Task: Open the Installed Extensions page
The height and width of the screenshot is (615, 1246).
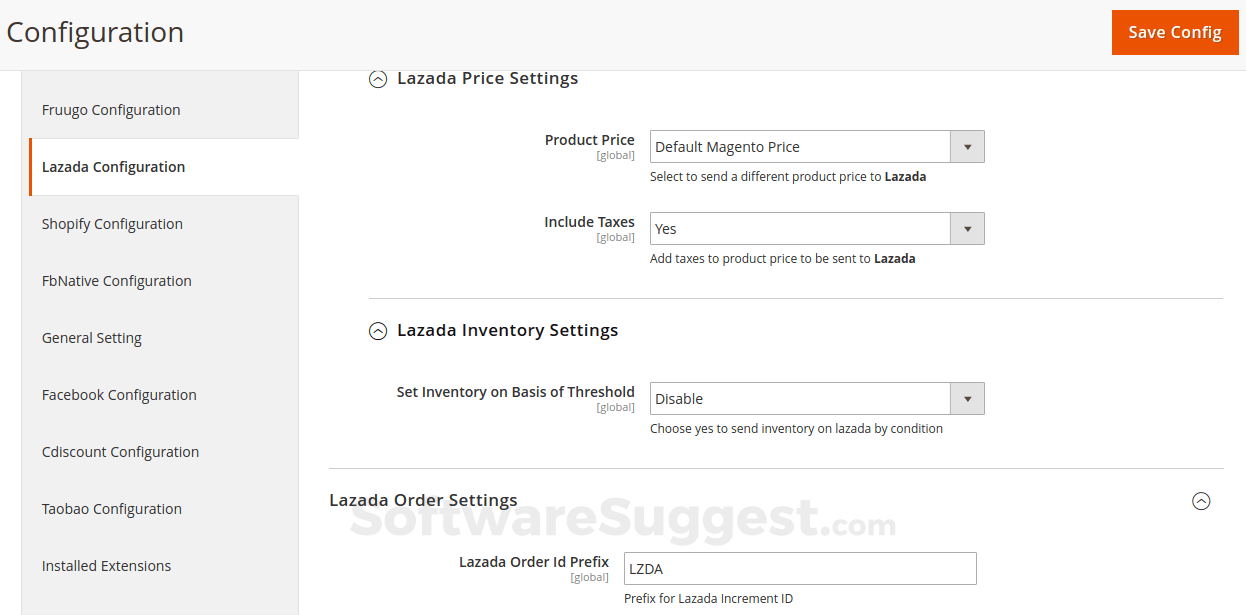Action: 106,565
